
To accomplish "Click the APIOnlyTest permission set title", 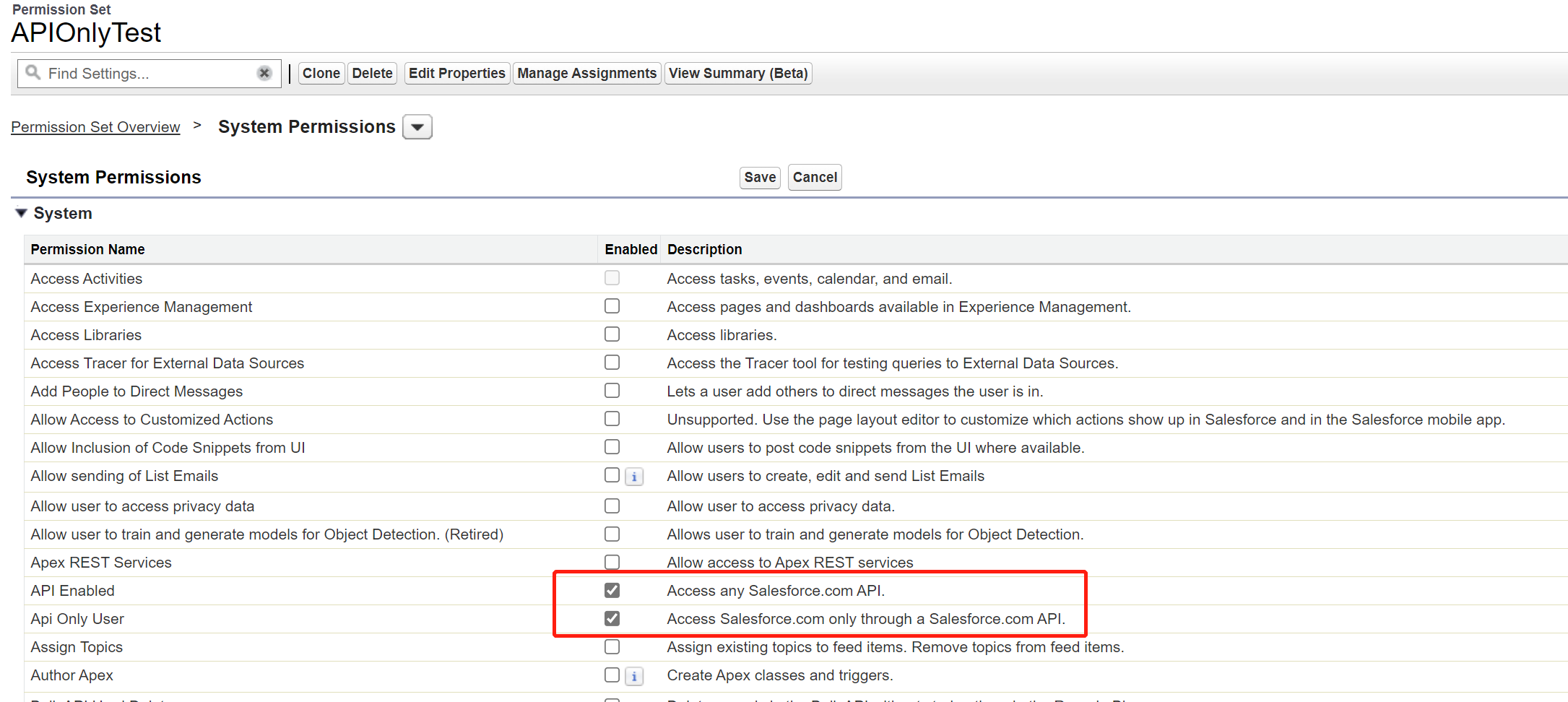I will click(x=86, y=33).
